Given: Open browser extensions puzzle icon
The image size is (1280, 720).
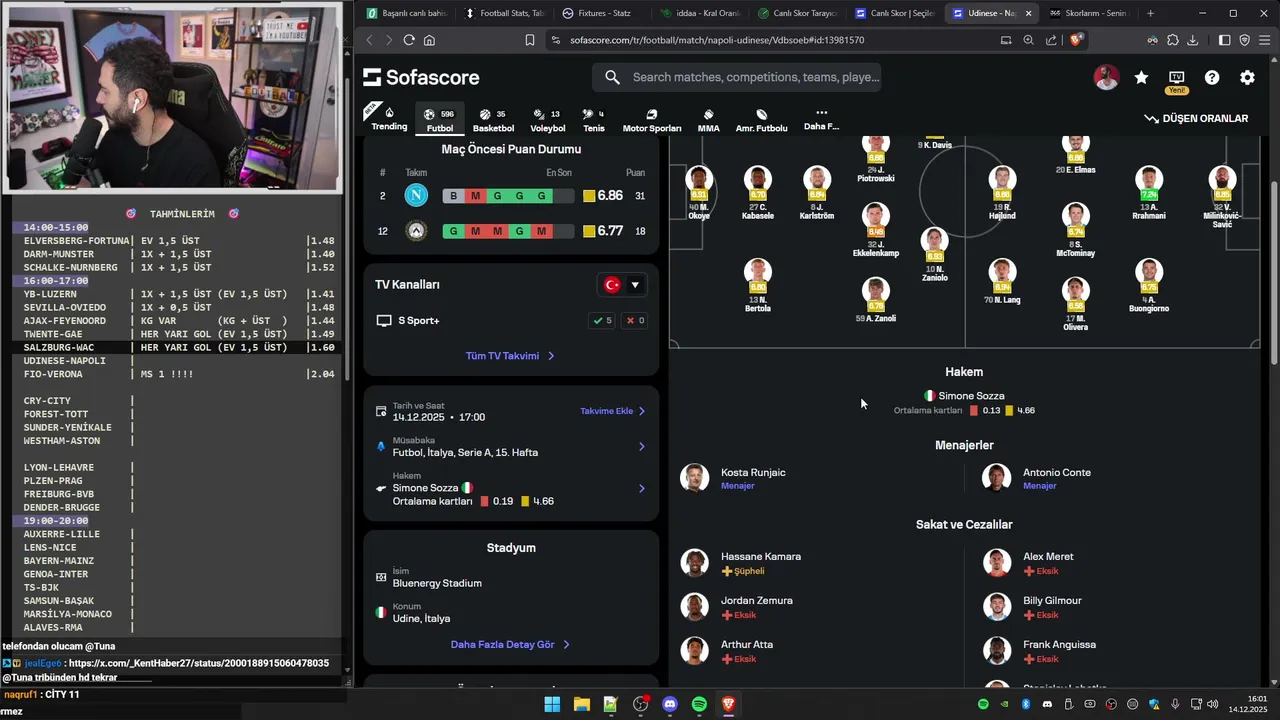Looking at the screenshot, I should (x=1173, y=40).
